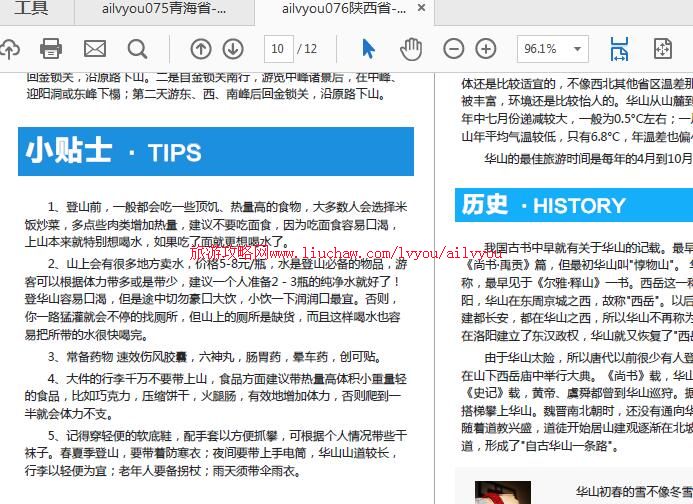Expand the 96.1% zoom dropdown
This screenshot has width=693, height=504.
[578, 49]
